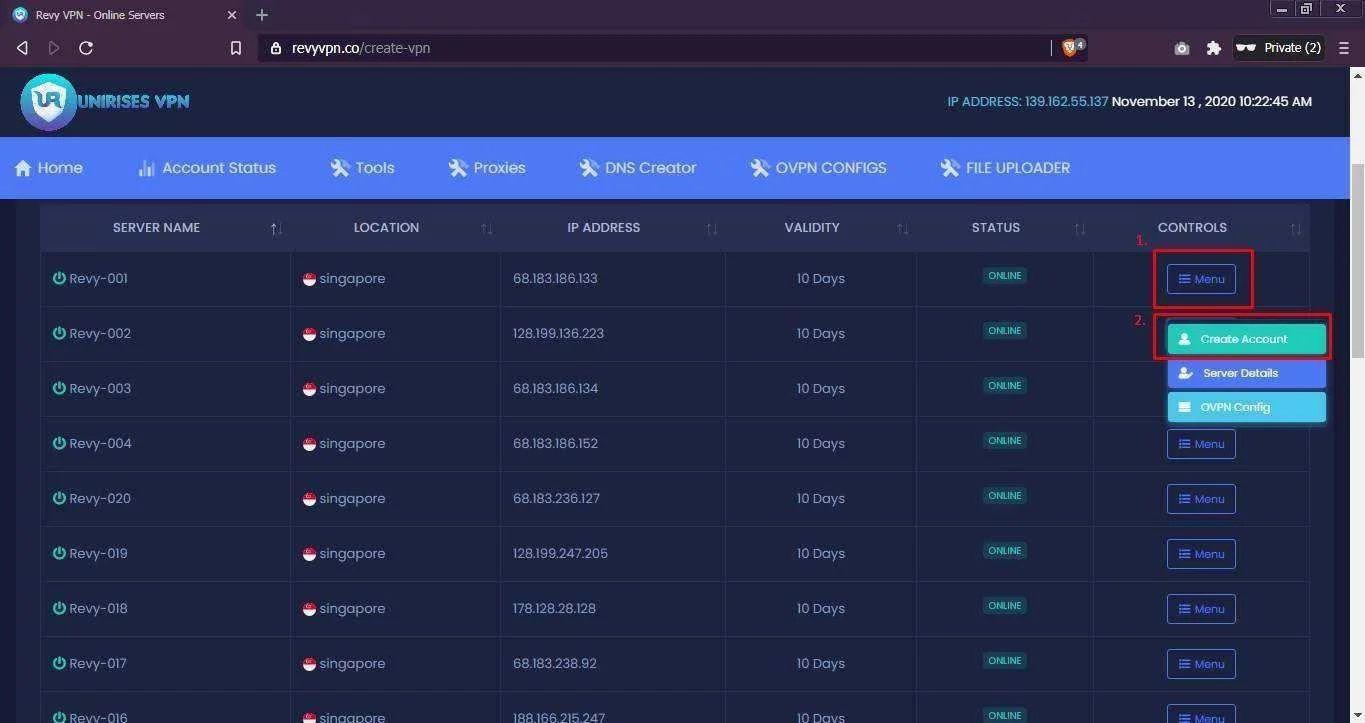The image size is (1365, 723).
Task: Close the Revy VPN browser tab
Action: point(234,15)
